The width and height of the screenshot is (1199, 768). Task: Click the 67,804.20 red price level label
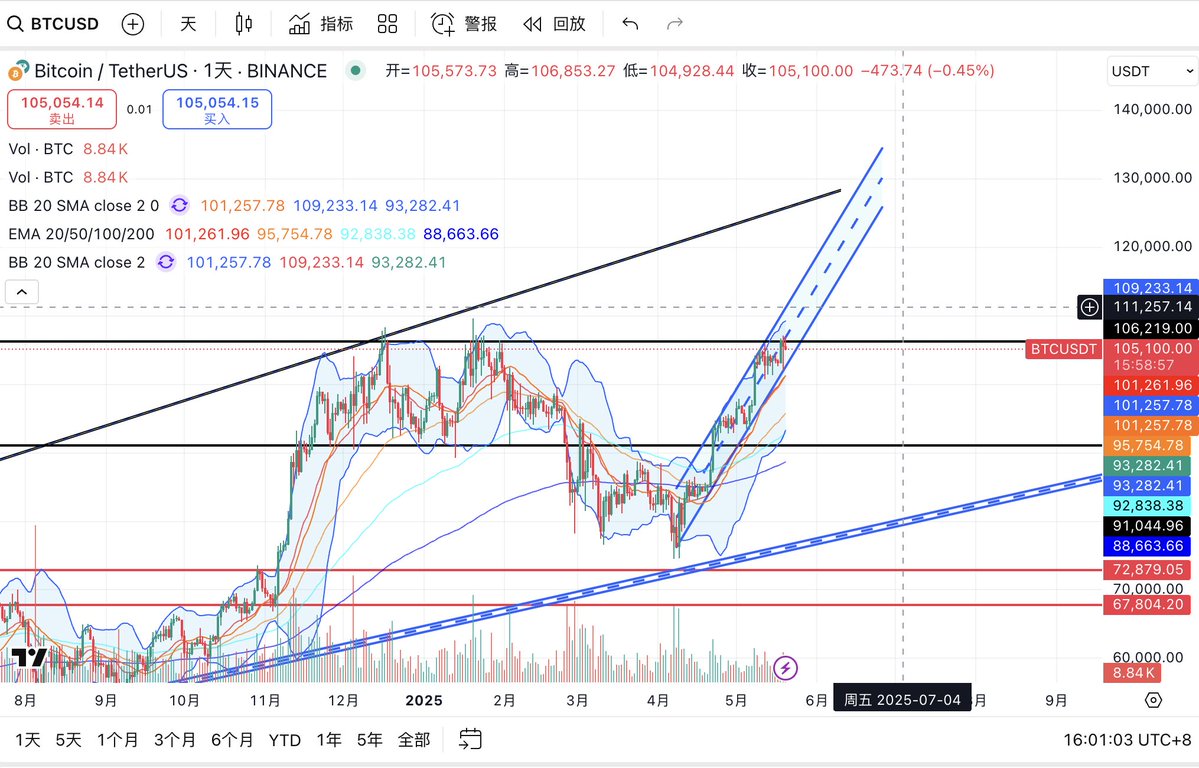point(1147,604)
